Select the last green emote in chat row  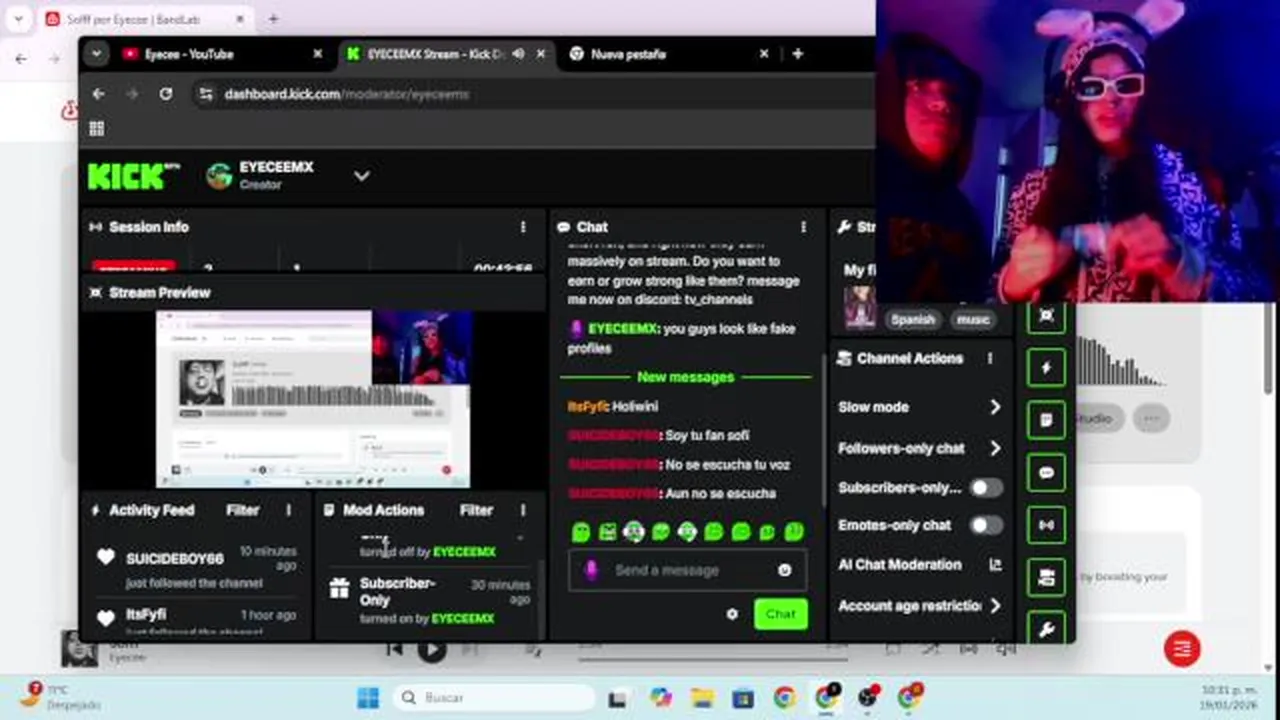794,532
